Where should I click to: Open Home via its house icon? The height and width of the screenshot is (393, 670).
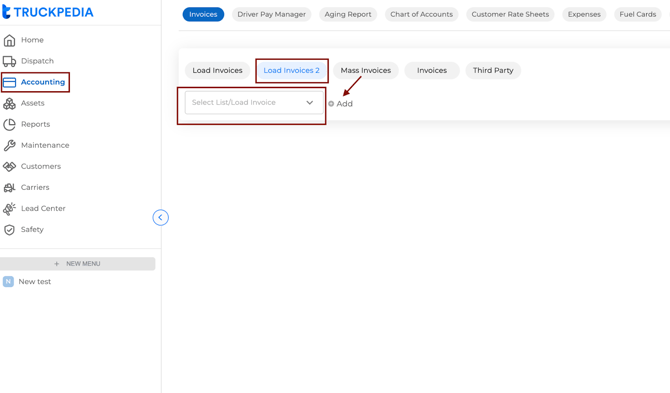click(9, 40)
